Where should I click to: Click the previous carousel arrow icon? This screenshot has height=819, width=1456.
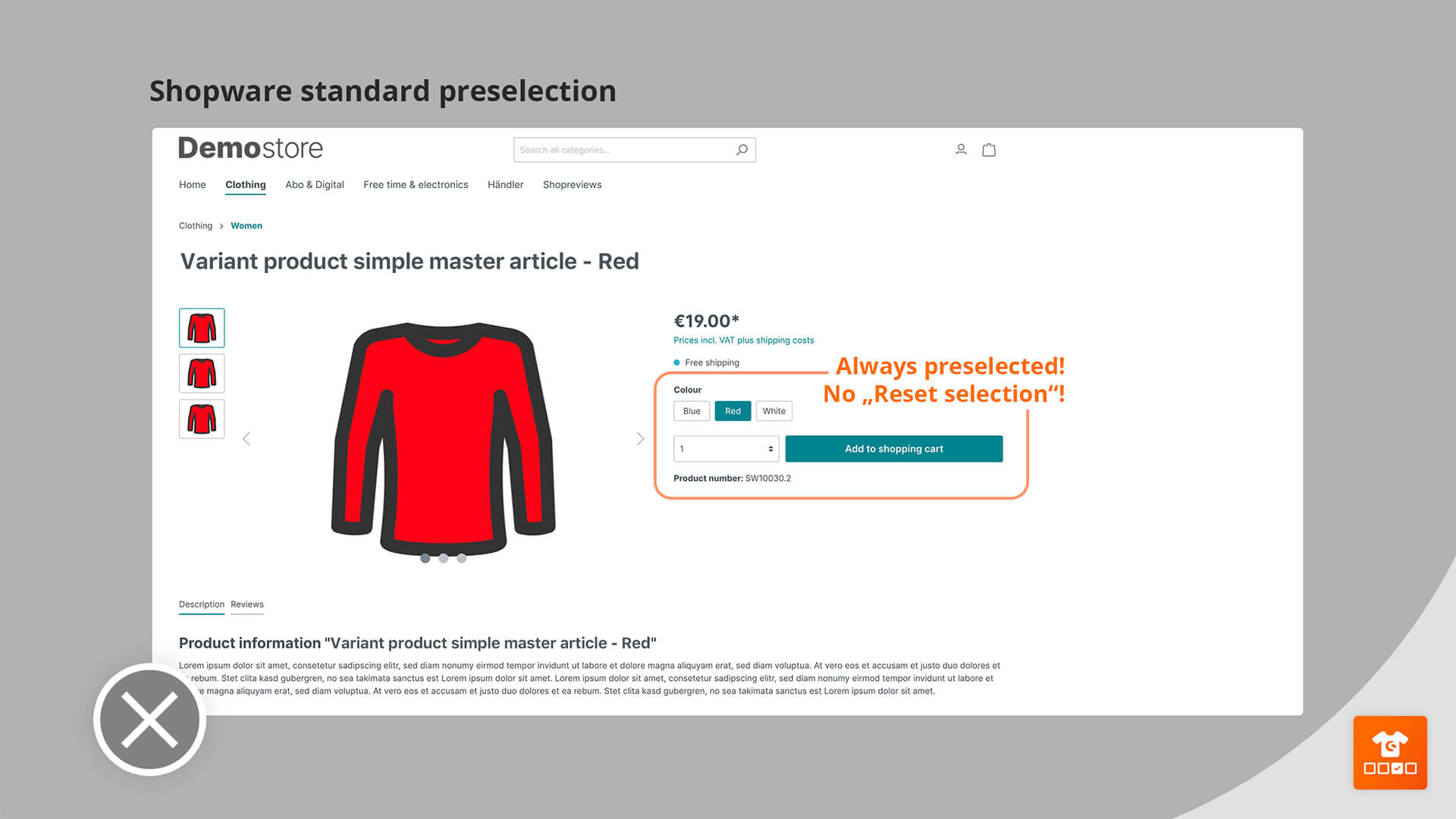pyautogui.click(x=246, y=438)
